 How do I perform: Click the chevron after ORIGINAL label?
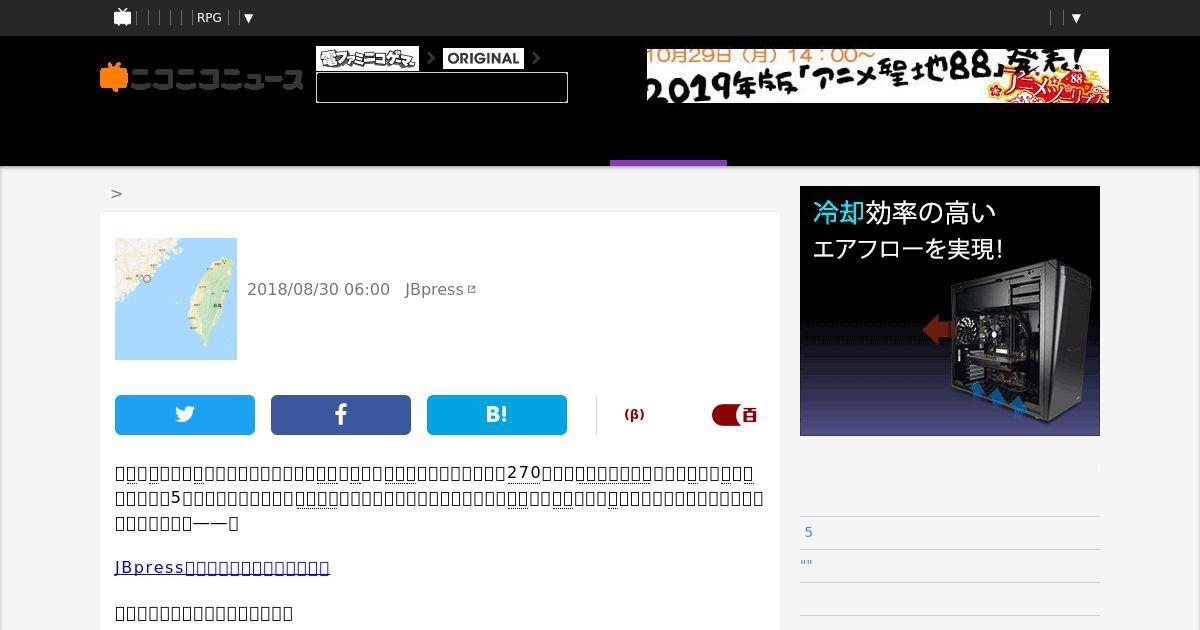[536, 58]
